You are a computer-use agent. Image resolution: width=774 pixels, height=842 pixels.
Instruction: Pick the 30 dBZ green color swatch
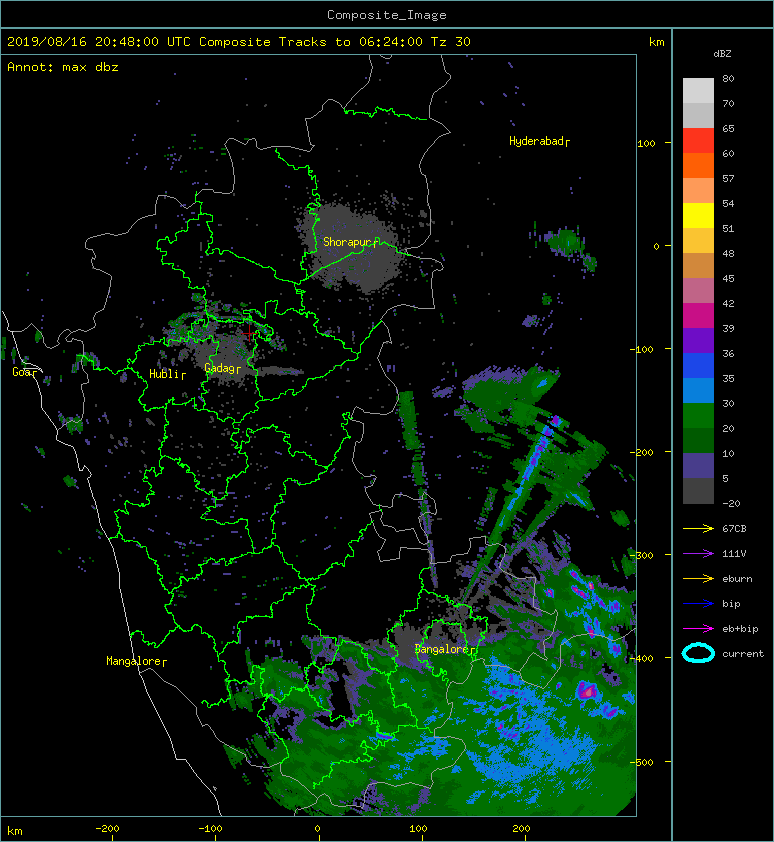[698, 415]
